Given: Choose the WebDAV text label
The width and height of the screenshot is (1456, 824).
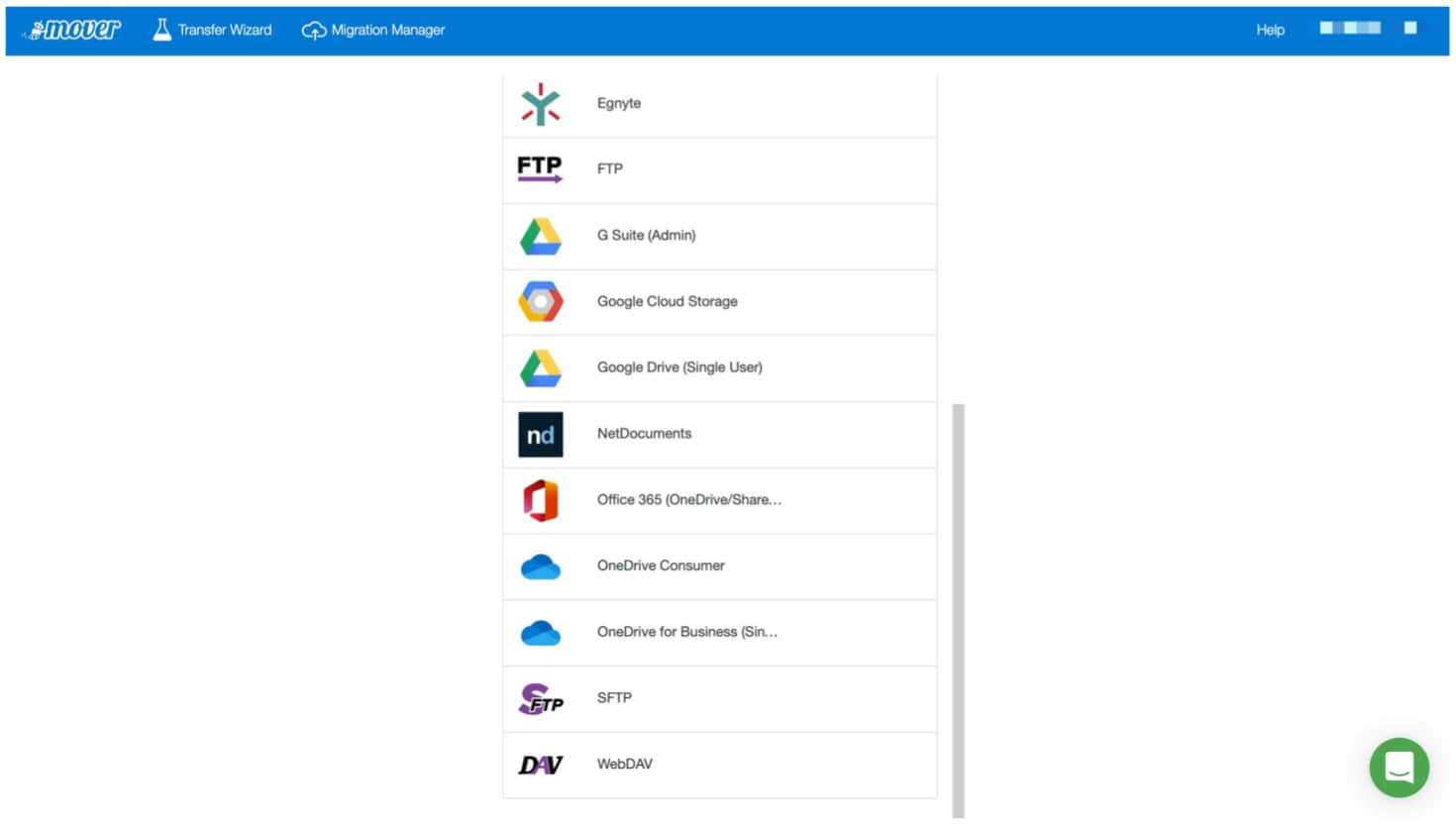Looking at the screenshot, I should point(625,764).
